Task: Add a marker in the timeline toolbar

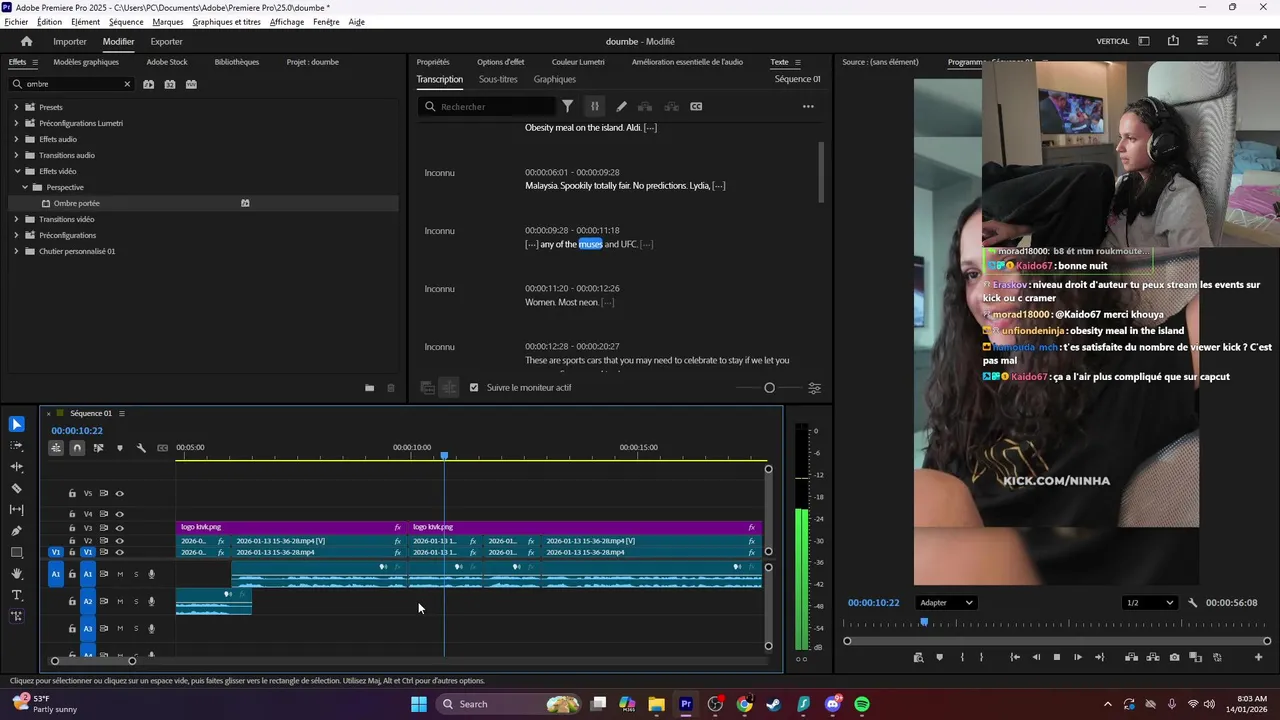Action: pos(120,448)
